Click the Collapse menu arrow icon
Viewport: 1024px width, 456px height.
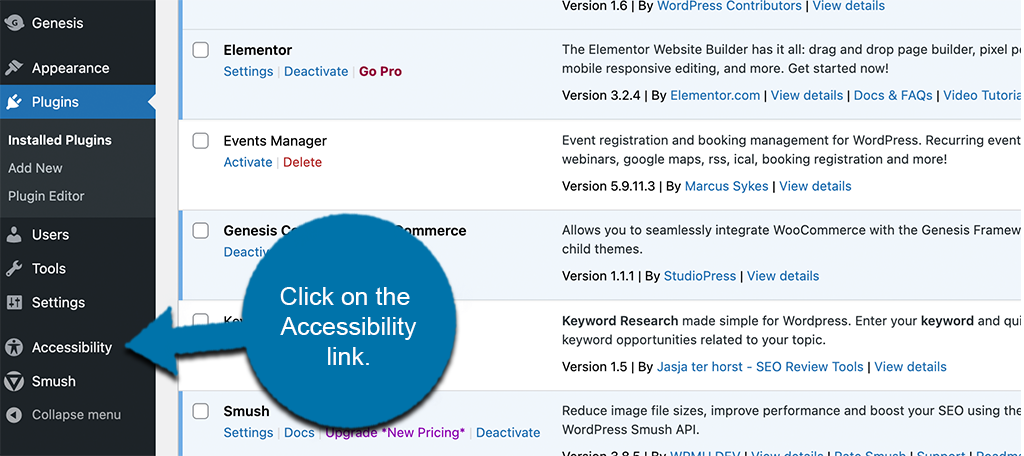14,415
